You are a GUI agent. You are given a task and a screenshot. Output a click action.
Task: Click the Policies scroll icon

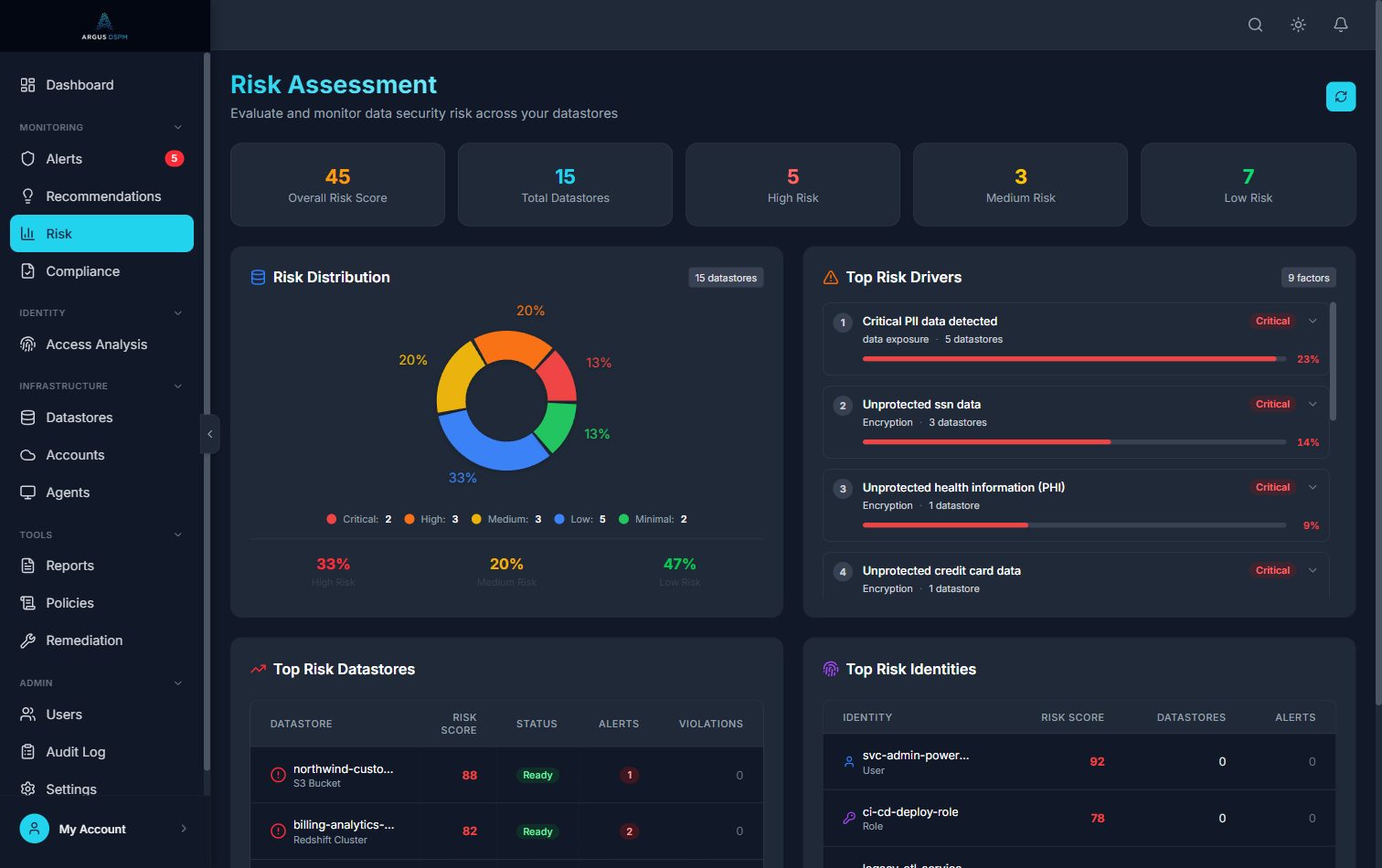pyautogui.click(x=27, y=603)
